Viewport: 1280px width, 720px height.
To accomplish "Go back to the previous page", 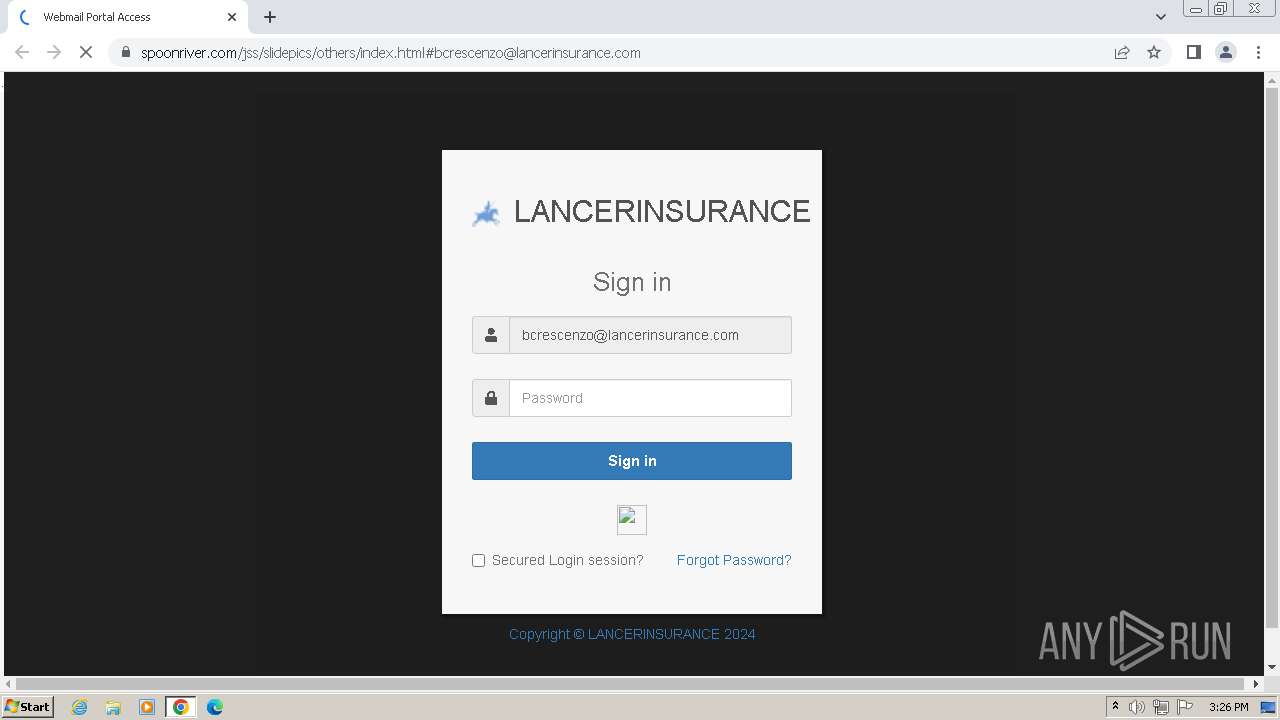I will coord(22,53).
